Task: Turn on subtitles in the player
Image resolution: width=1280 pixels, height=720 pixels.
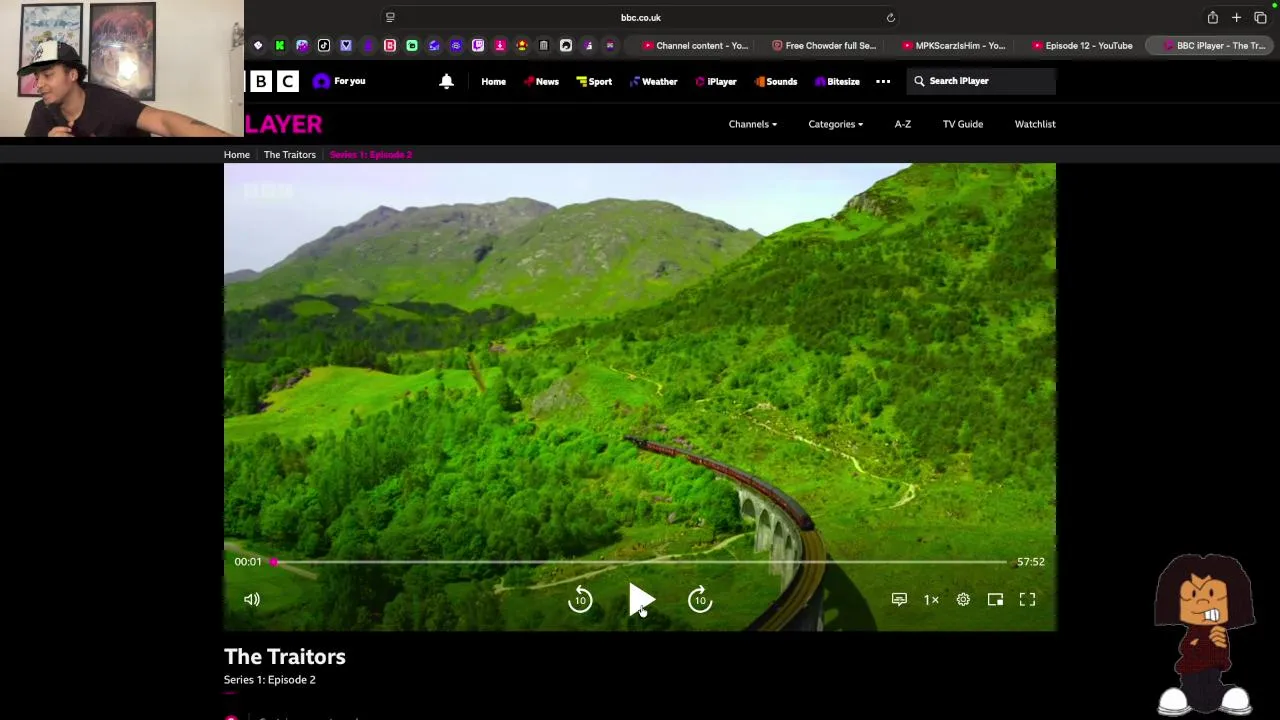Action: click(899, 599)
